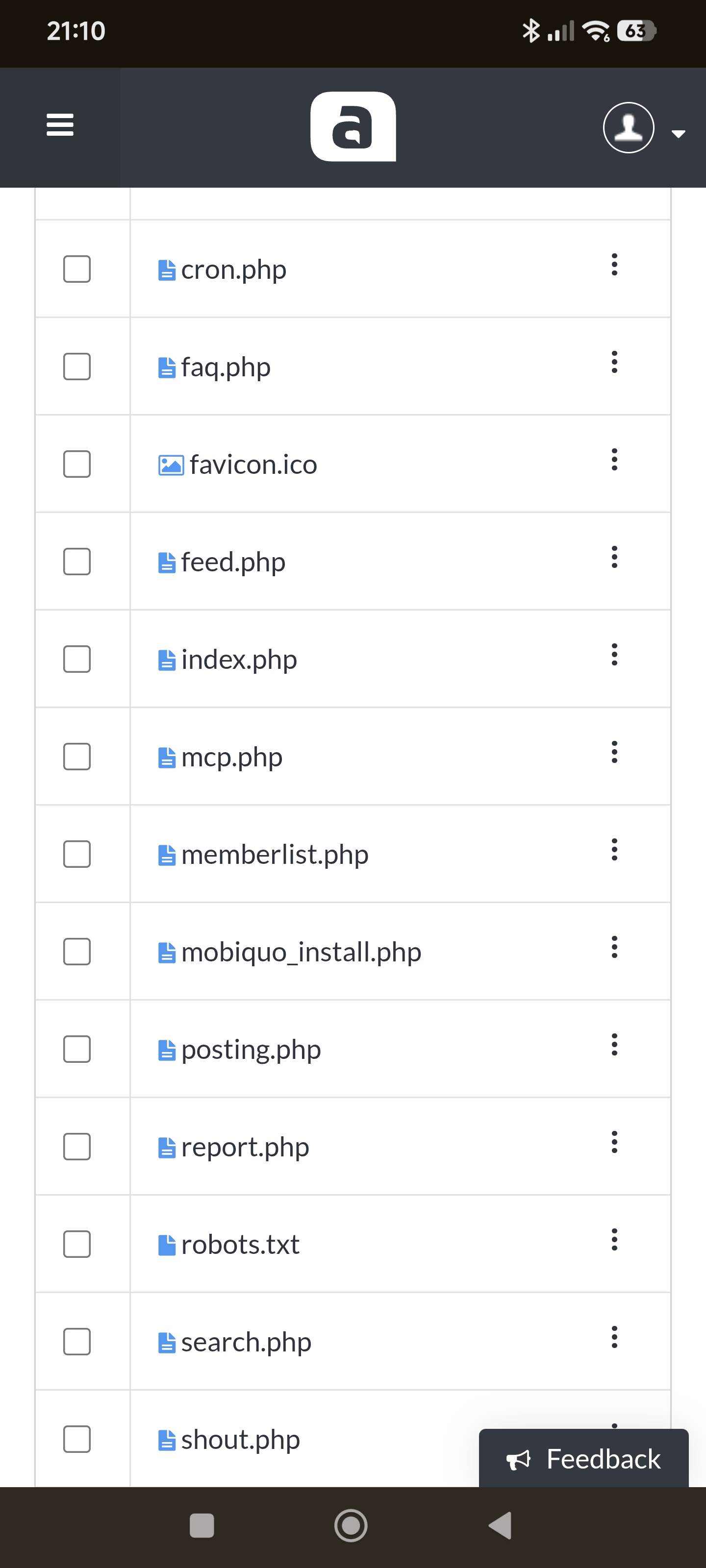Tap the Android back navigation button

point(500,1526)
